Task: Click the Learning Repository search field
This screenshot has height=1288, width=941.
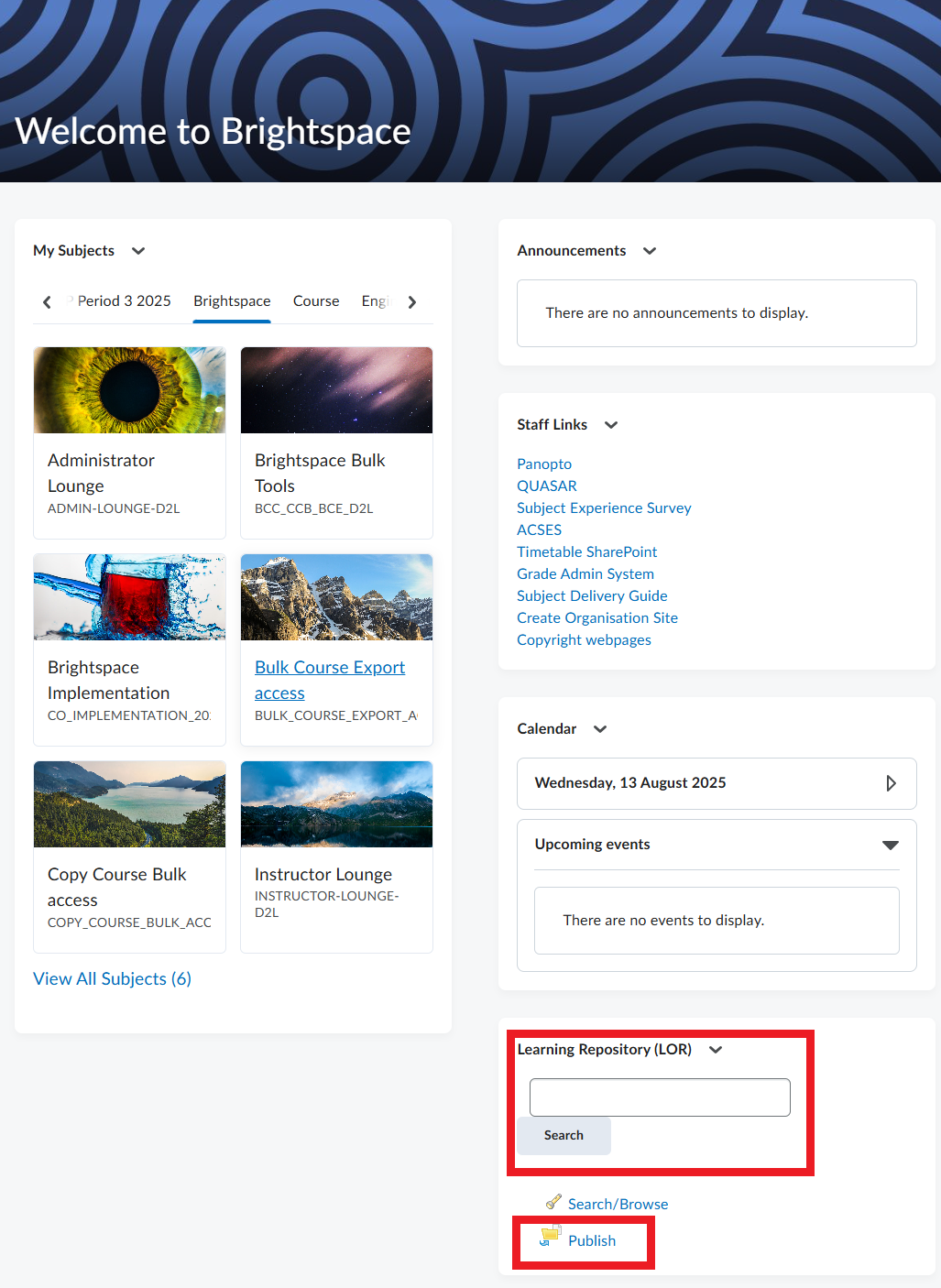Action: pos(660,1097)
